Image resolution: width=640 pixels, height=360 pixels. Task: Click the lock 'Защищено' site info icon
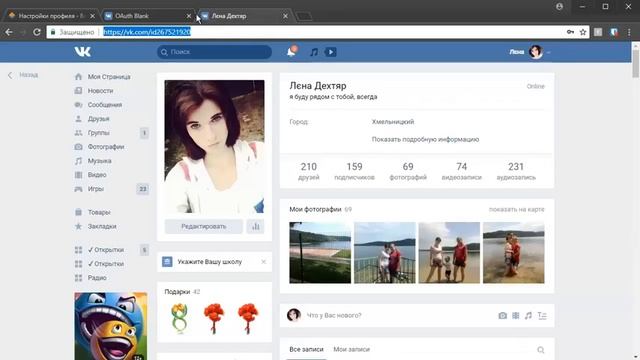pyautogui.click(x=53, y=32)
